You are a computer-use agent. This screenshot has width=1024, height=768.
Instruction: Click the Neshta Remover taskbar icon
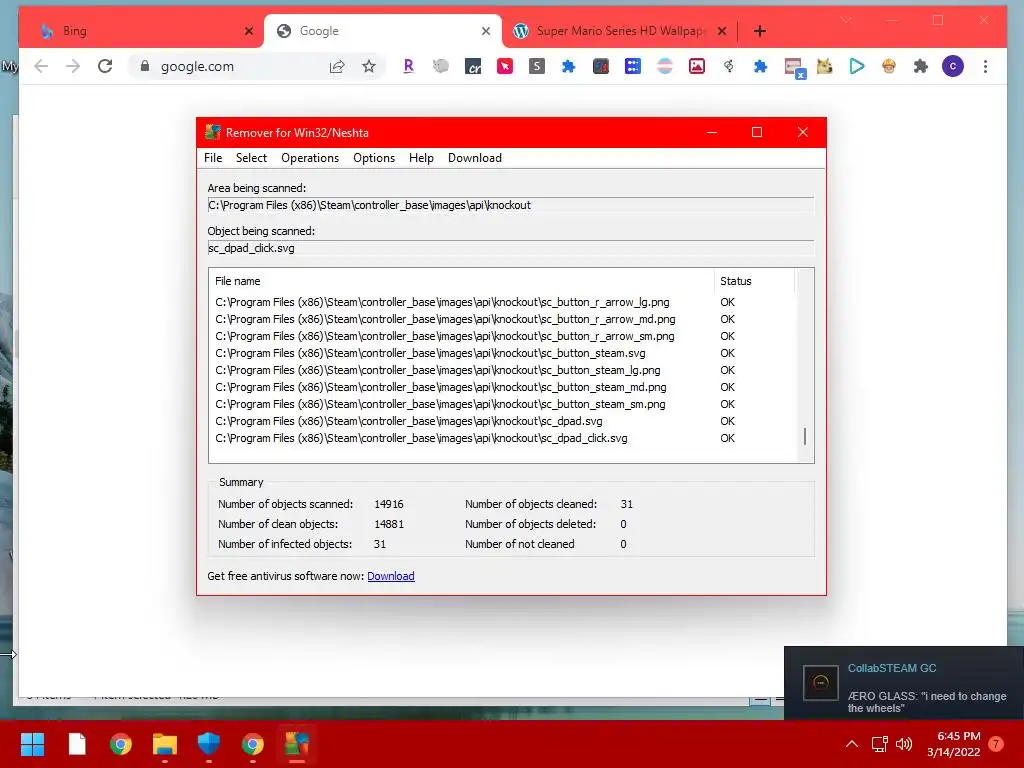click(296, 744)
